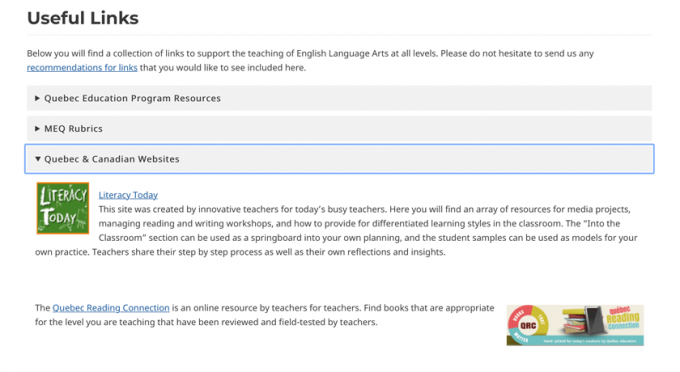The height and width of the screenshot is (372, 680).
Task: Open the Quebec Reading Connection link
Action: [111, 308]
